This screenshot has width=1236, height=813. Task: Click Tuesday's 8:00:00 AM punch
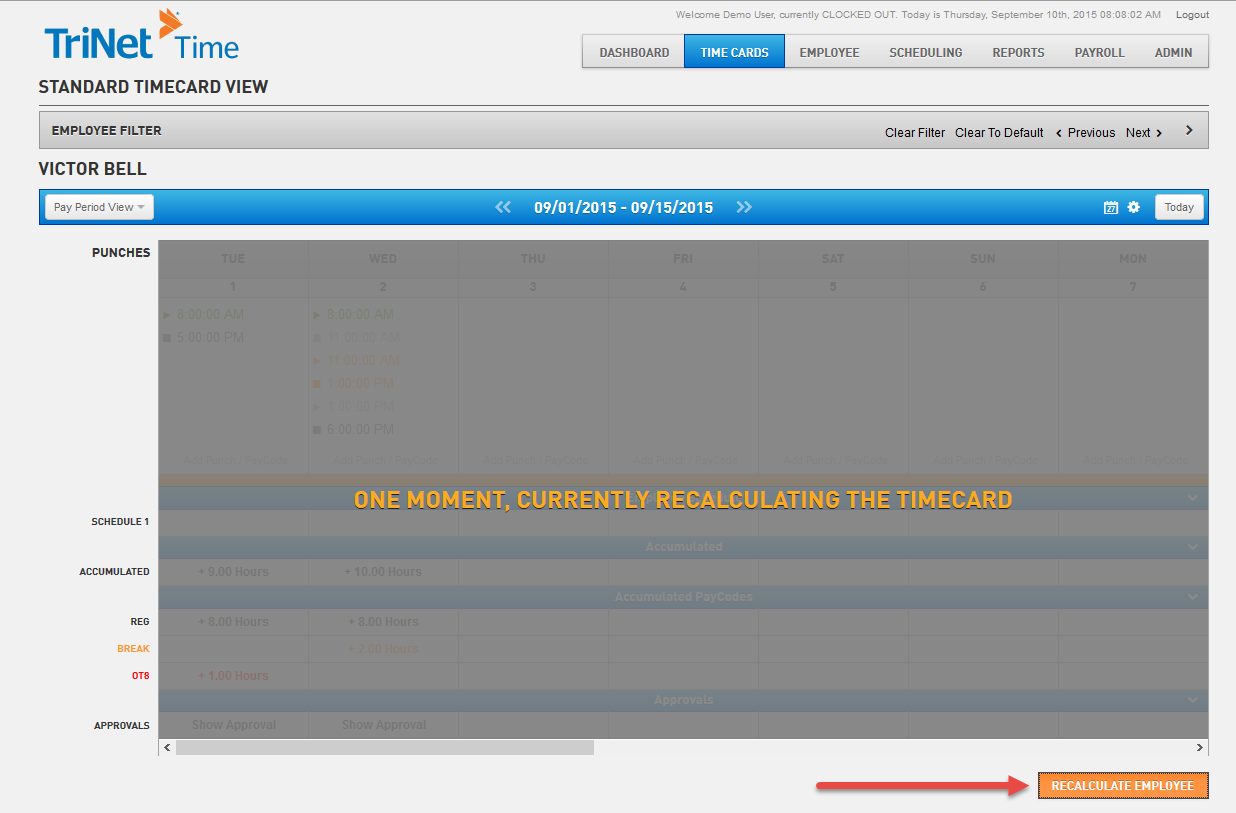(x=210, y=314)
